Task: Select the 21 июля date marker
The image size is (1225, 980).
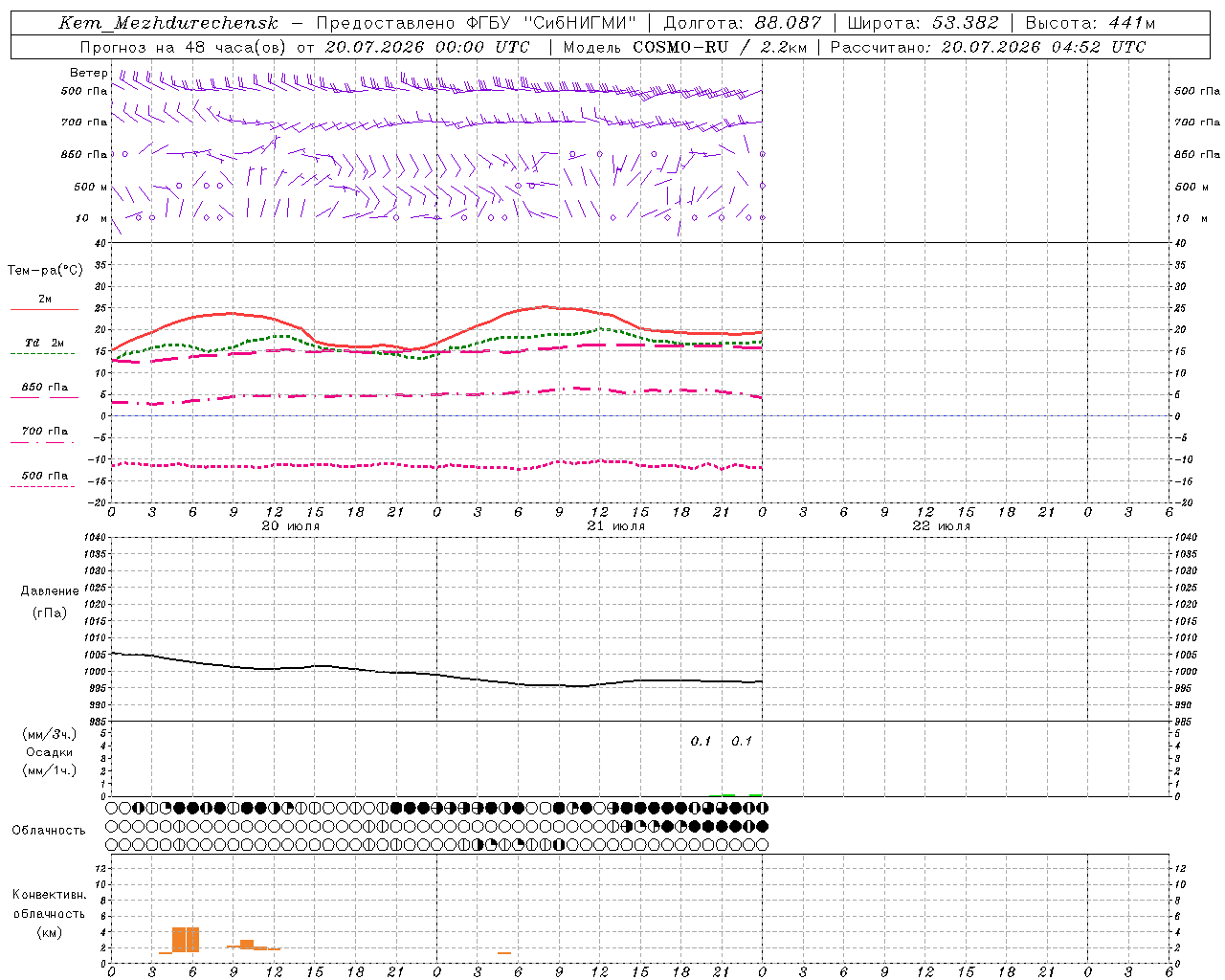Action: click(616, 526)
